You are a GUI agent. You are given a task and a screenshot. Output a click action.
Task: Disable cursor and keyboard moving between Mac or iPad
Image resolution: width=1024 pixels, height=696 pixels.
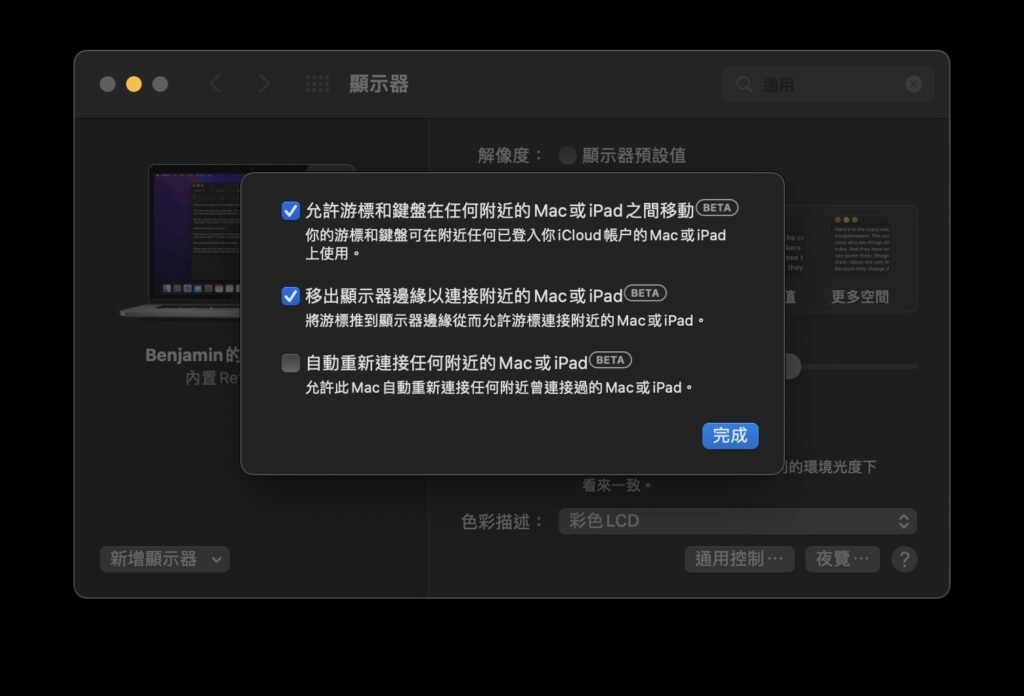click(x=291, y=211)
